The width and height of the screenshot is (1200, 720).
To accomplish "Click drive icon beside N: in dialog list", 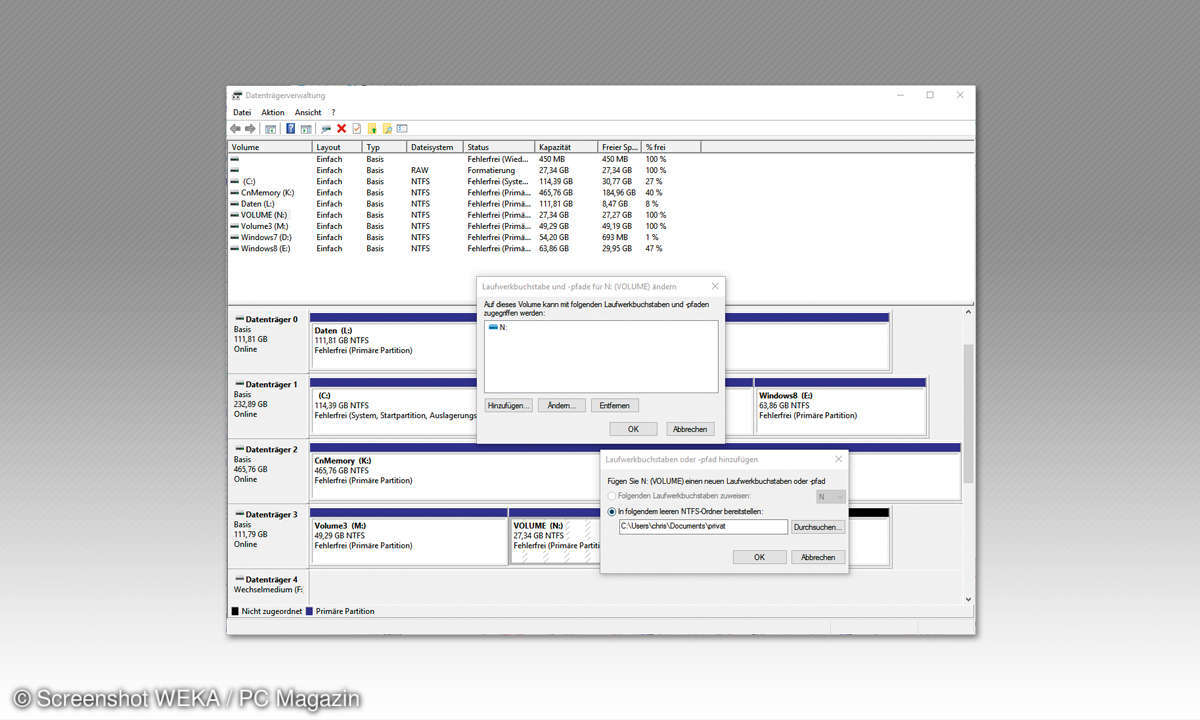I will point(493,327).
